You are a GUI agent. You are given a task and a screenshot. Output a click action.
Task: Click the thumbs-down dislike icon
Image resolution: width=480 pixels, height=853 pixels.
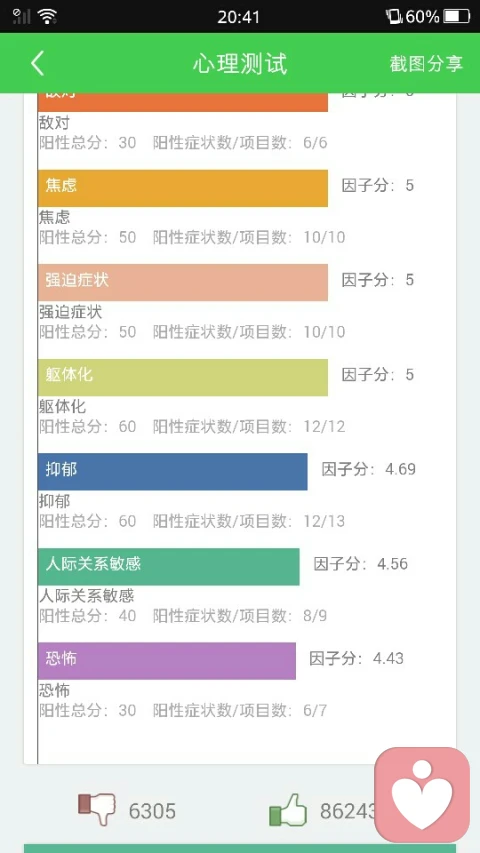96,808
